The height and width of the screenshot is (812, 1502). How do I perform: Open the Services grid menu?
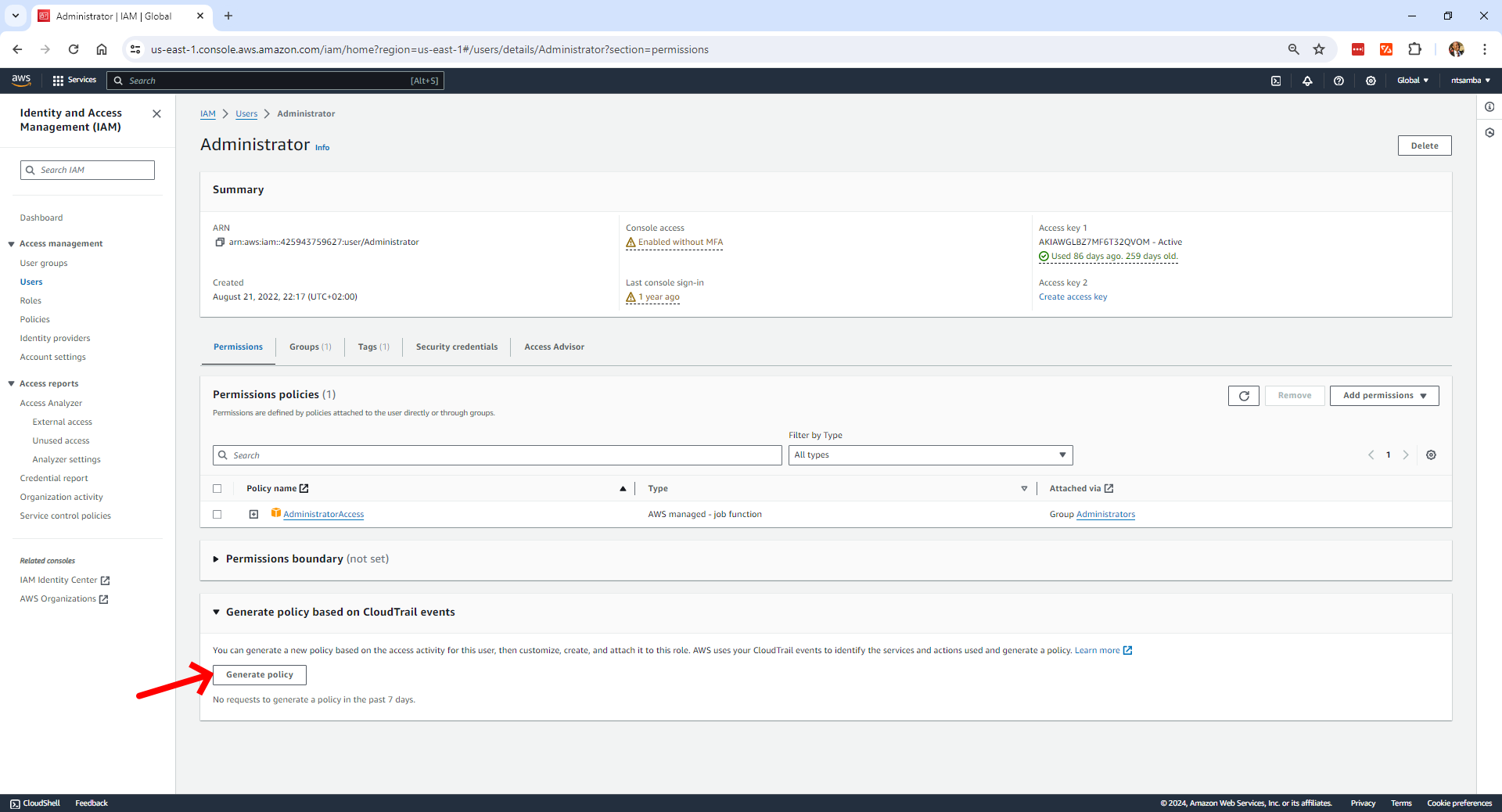[74, 81]
